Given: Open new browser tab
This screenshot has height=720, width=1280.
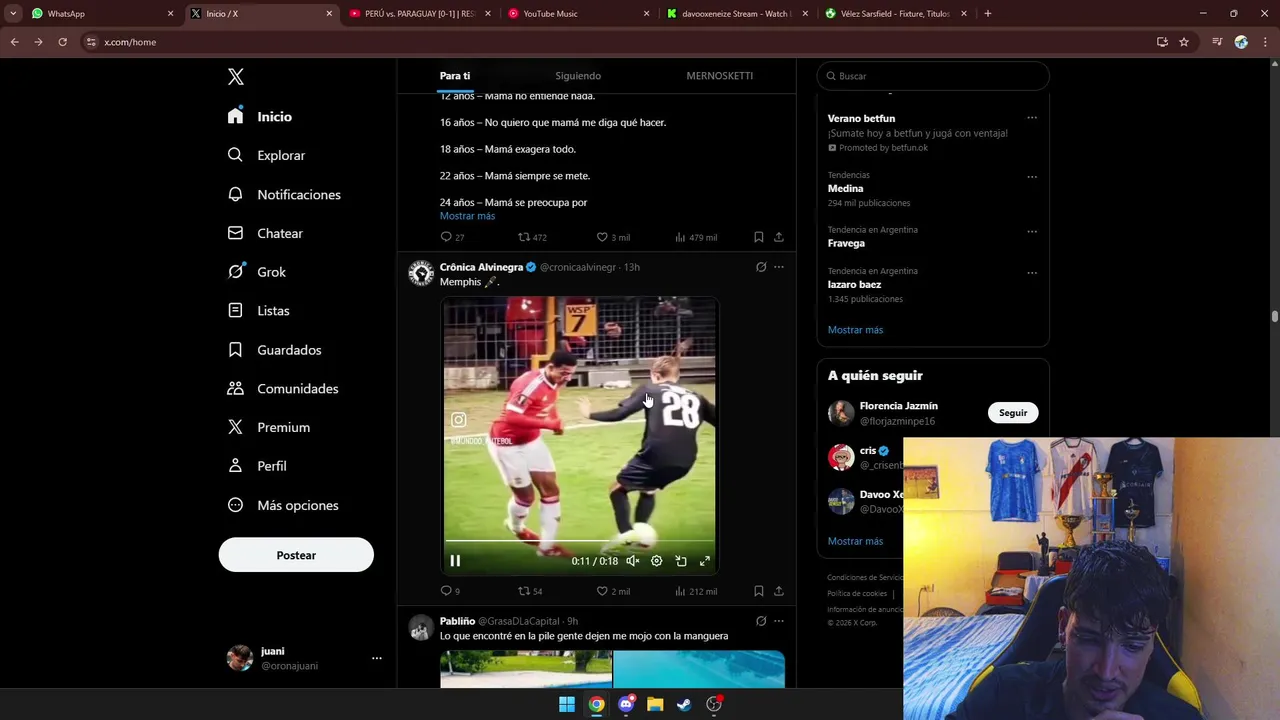Looking at the screenshot, I should point(988,14).
